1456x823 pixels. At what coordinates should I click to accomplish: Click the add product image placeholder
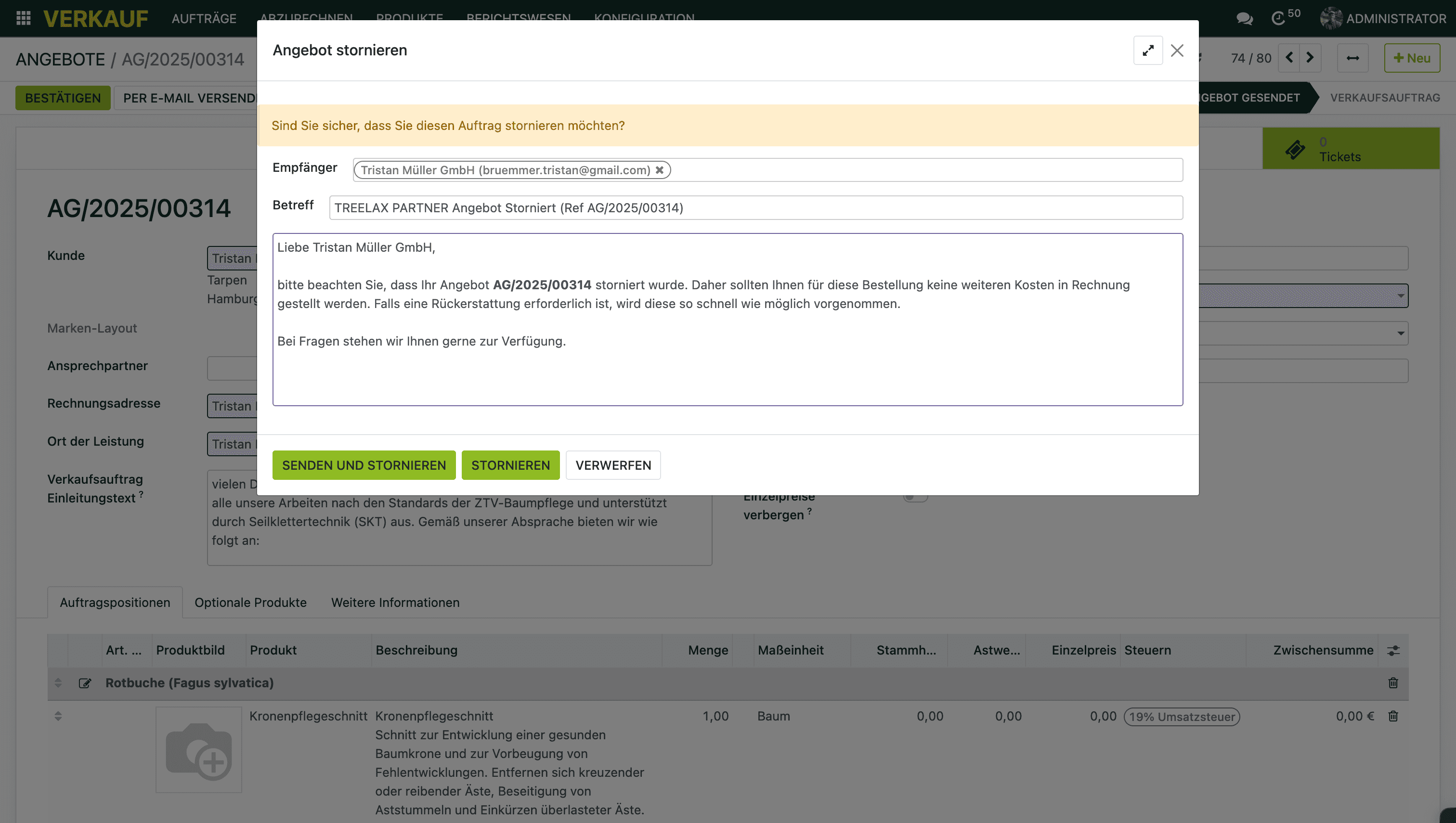click(198, 749)
